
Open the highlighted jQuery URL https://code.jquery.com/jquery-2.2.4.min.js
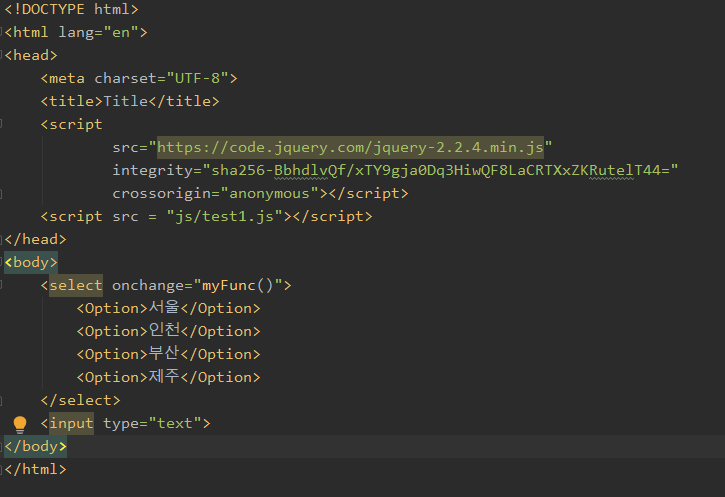350,147
